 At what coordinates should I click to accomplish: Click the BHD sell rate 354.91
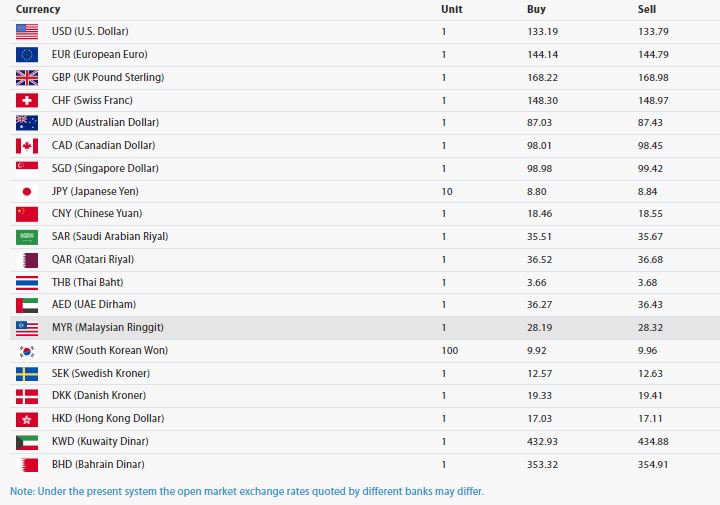point(654,464)
